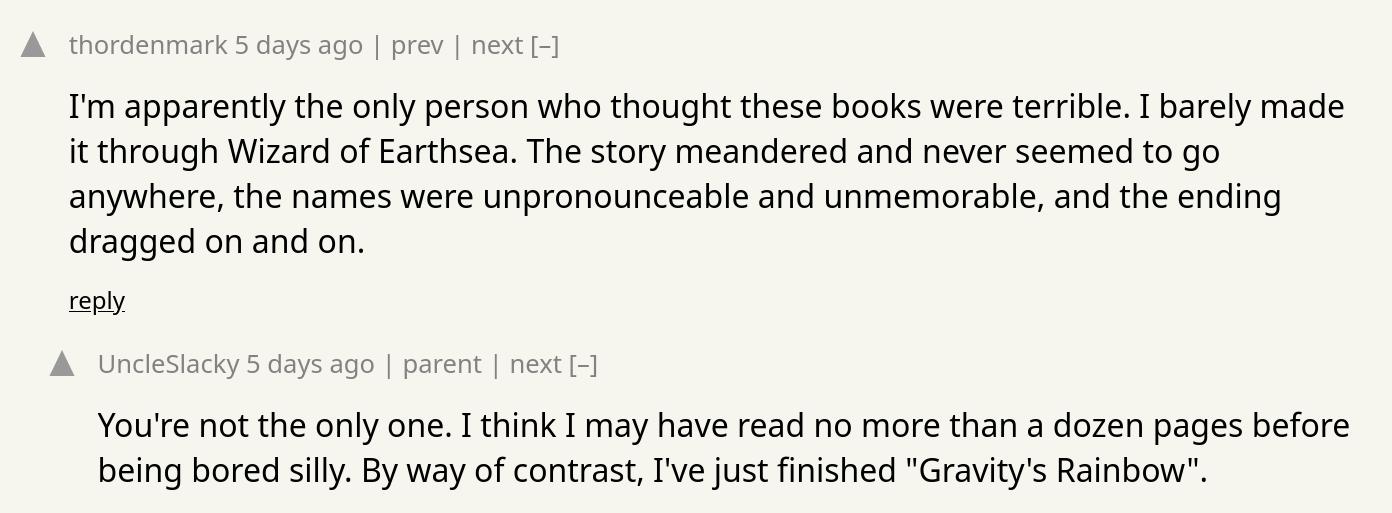
Task: Go to next comment from thordenmark's header
Action: coord(497,45)
